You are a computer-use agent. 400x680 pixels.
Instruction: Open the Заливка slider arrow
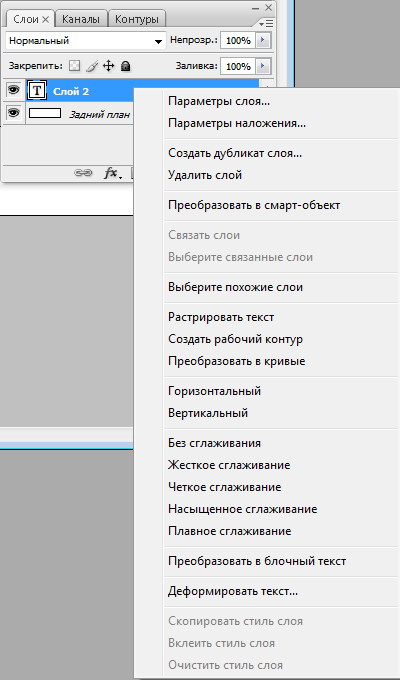pos(262,67)
